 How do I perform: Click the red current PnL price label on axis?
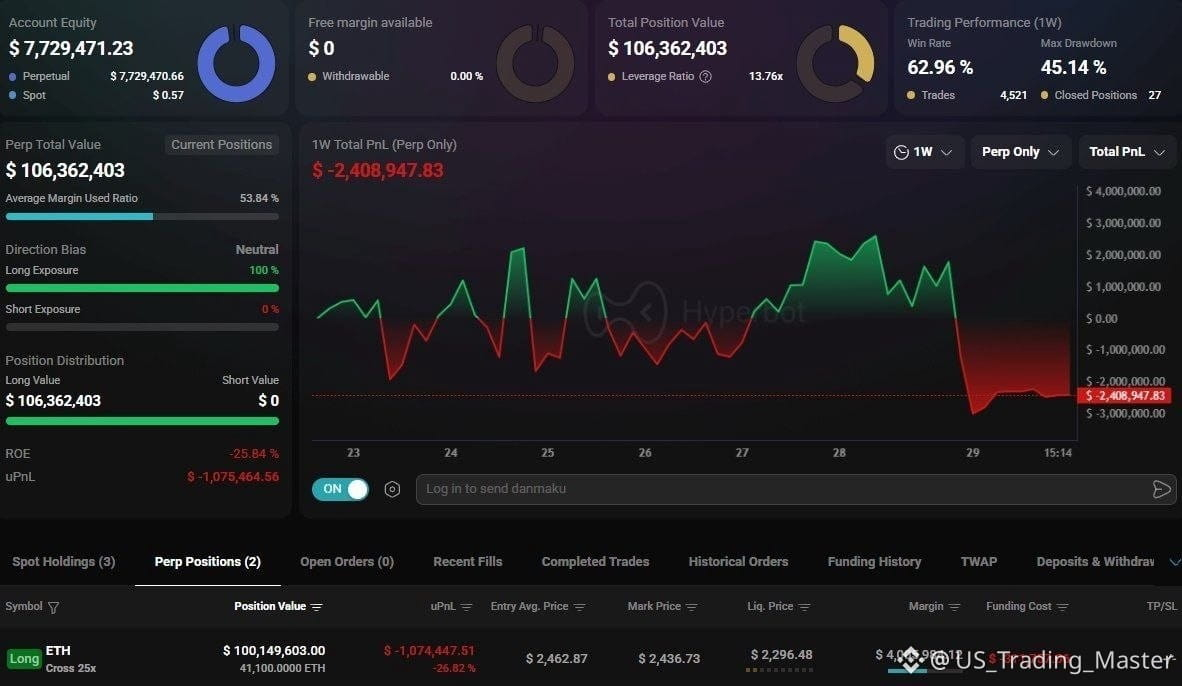[1125, 396]
